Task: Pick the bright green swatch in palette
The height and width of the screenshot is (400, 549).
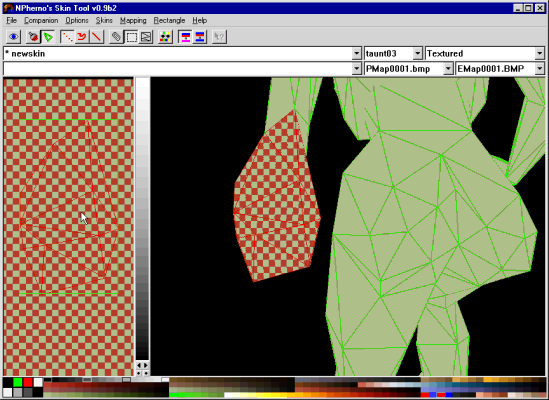Action: pyautogui.click(x=18, y=382)
